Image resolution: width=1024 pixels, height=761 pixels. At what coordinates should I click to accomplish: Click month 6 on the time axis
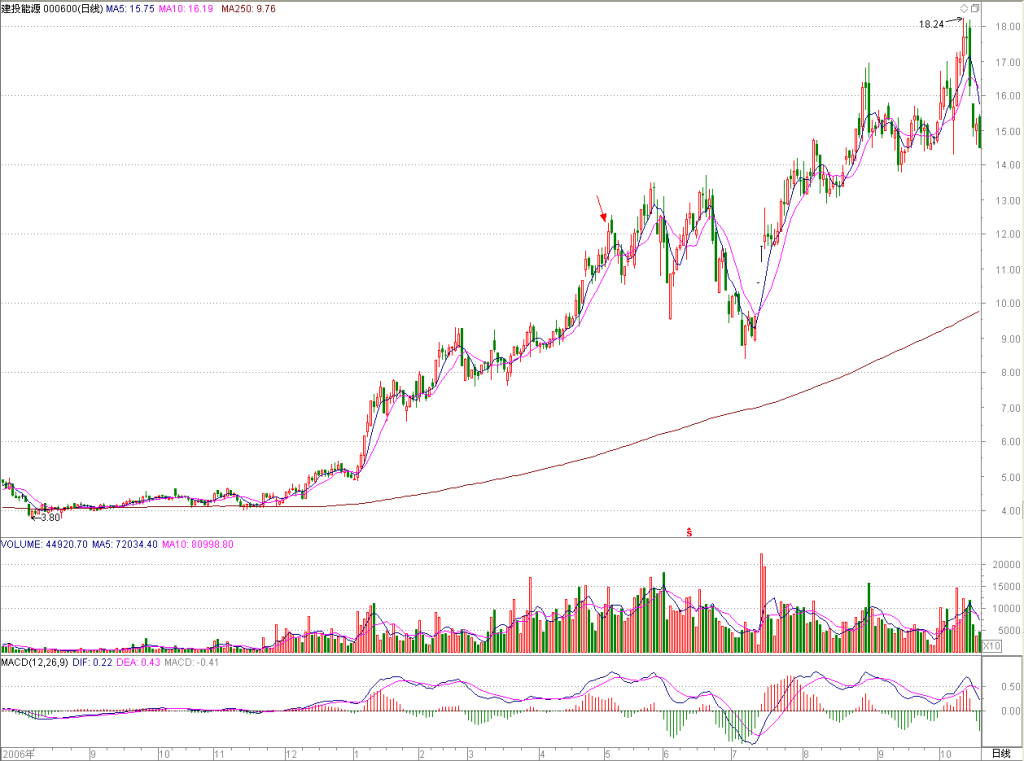click(665, 754)
